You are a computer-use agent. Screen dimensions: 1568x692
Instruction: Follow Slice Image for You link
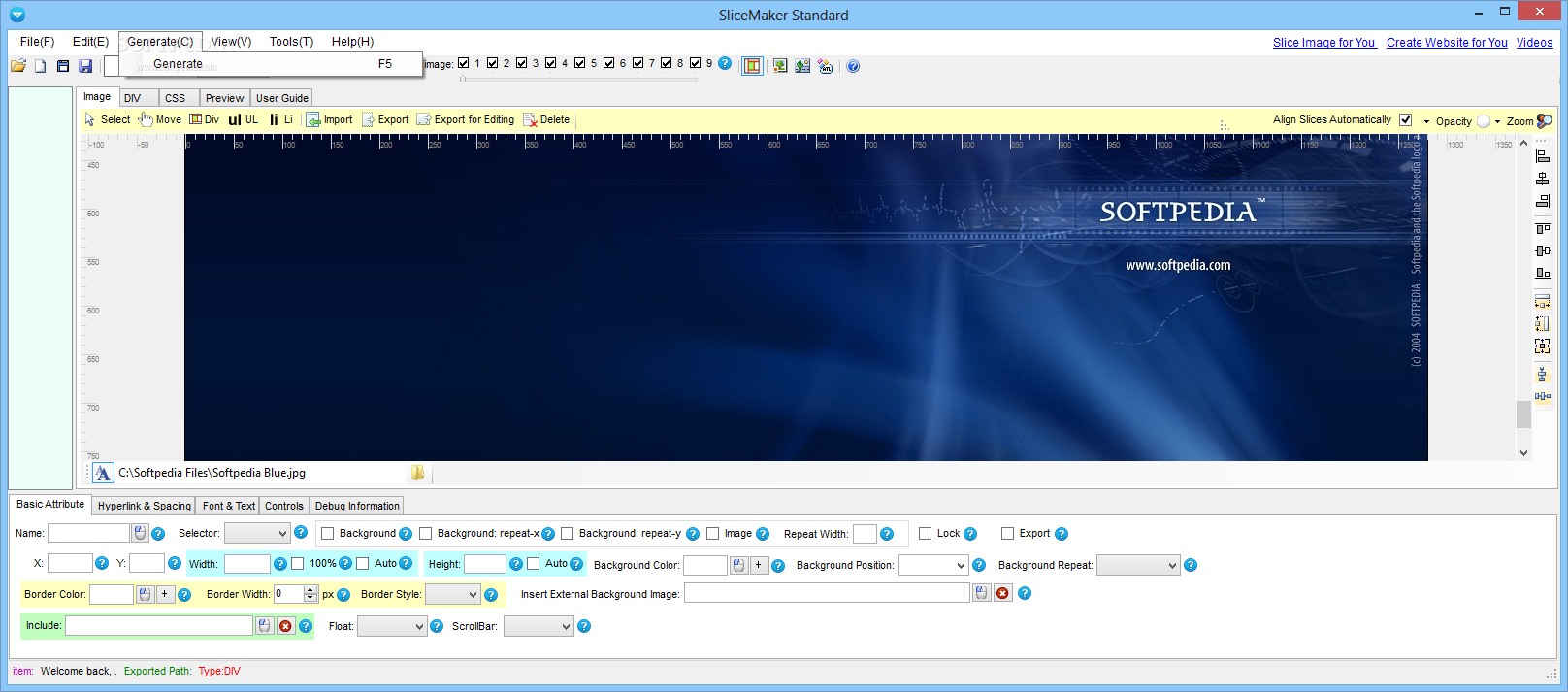point(1323,43)
